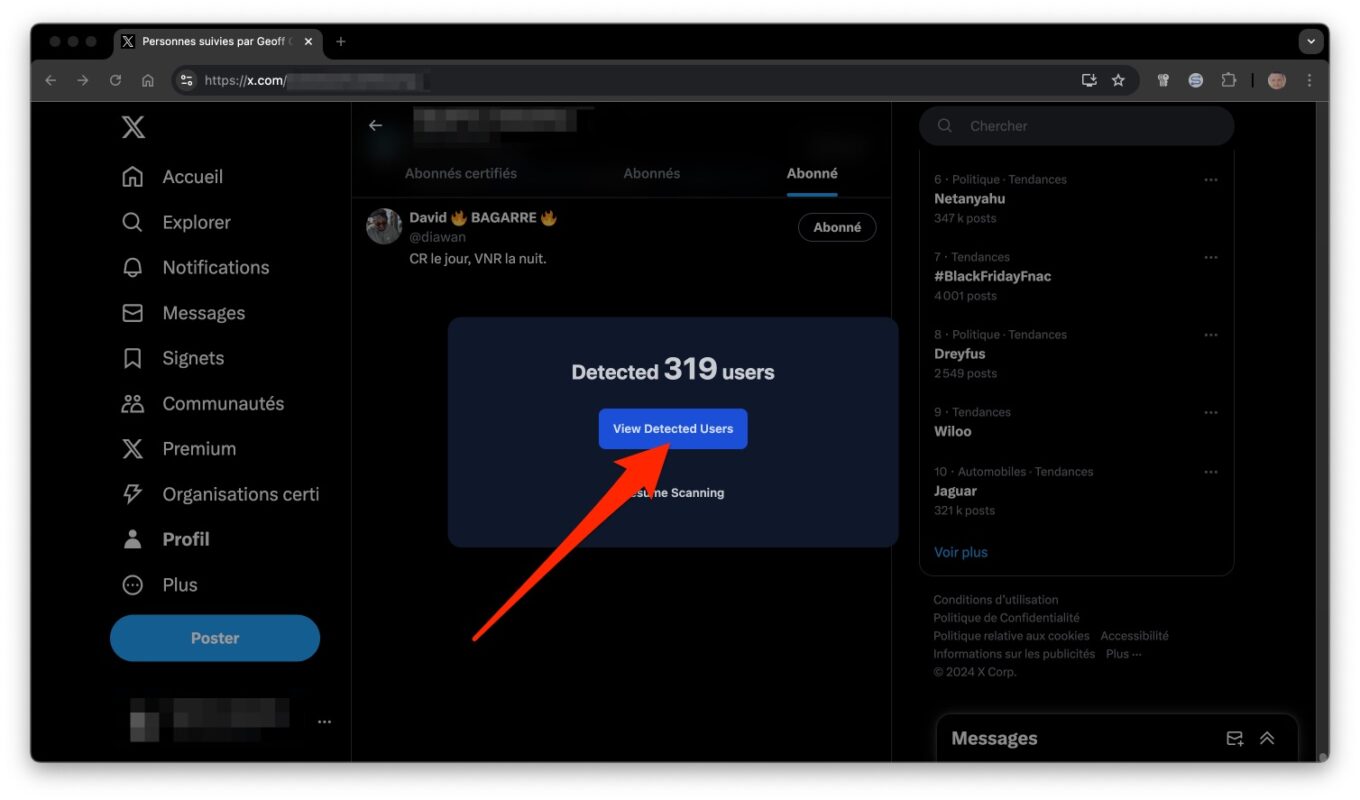Open #BlackFridayFnac trend
Viewport: 1360px width, 800px height.
(993, 276)
